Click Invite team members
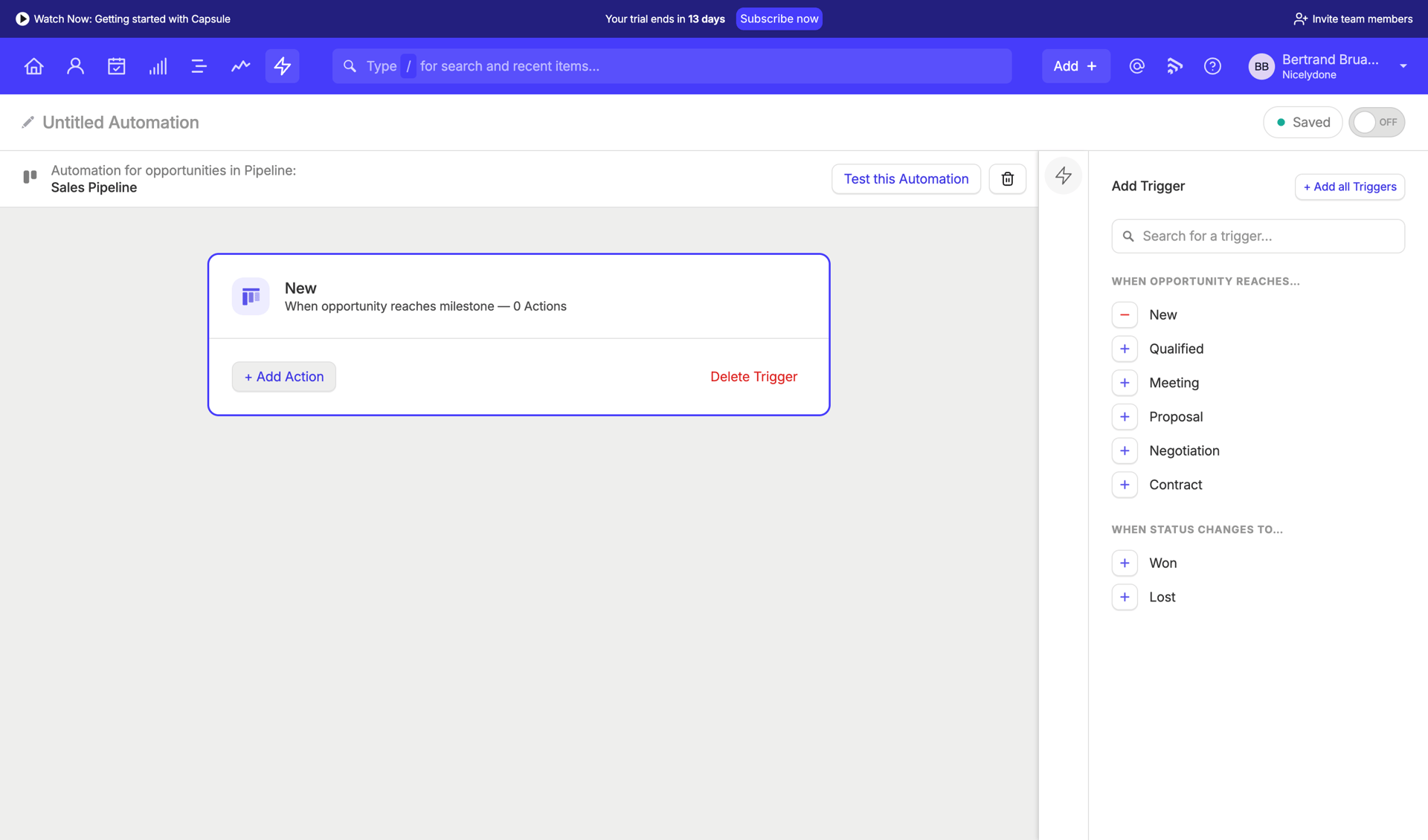Image resolution: width=1428 pixels, height=840 pixels. coord(1352,19)
